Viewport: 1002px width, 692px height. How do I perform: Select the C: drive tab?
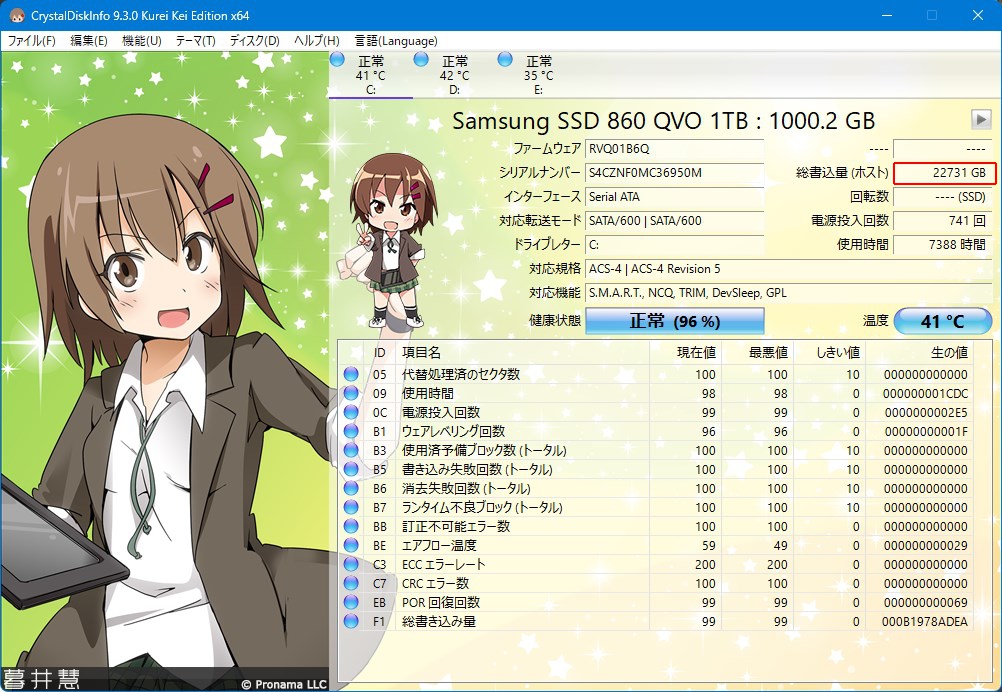point(370,75)
